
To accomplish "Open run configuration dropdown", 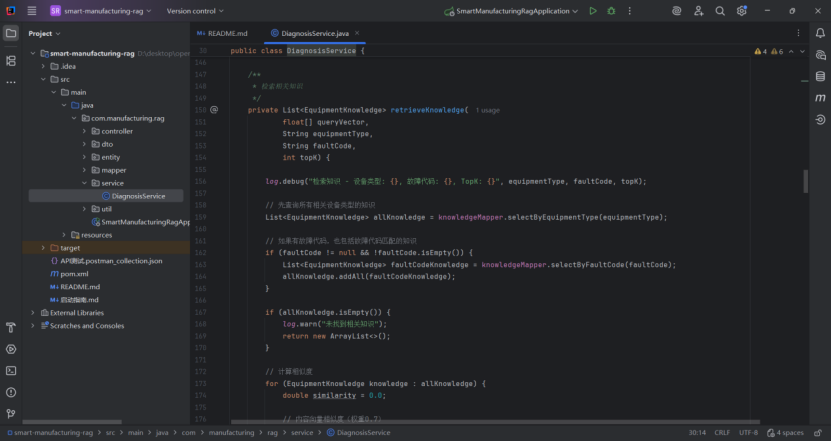I will (x=511, y=11).
